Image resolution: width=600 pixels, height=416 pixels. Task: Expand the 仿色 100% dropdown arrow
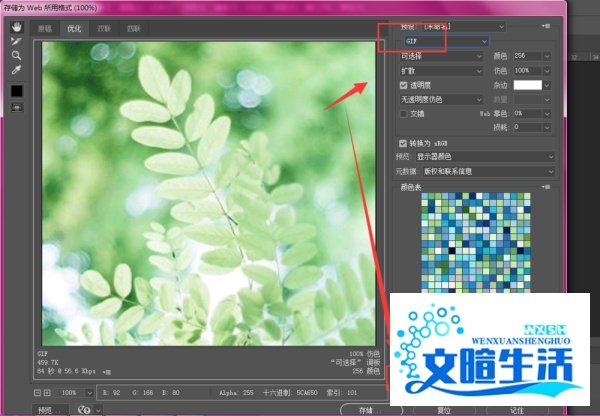click(x=547, y=71)
